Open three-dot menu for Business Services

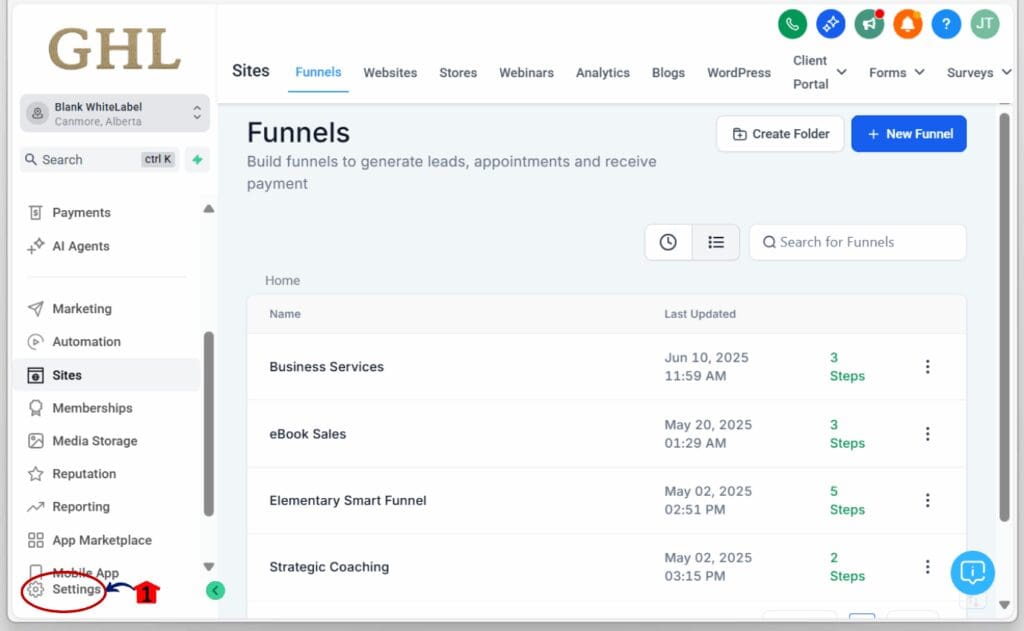point(927,367)
